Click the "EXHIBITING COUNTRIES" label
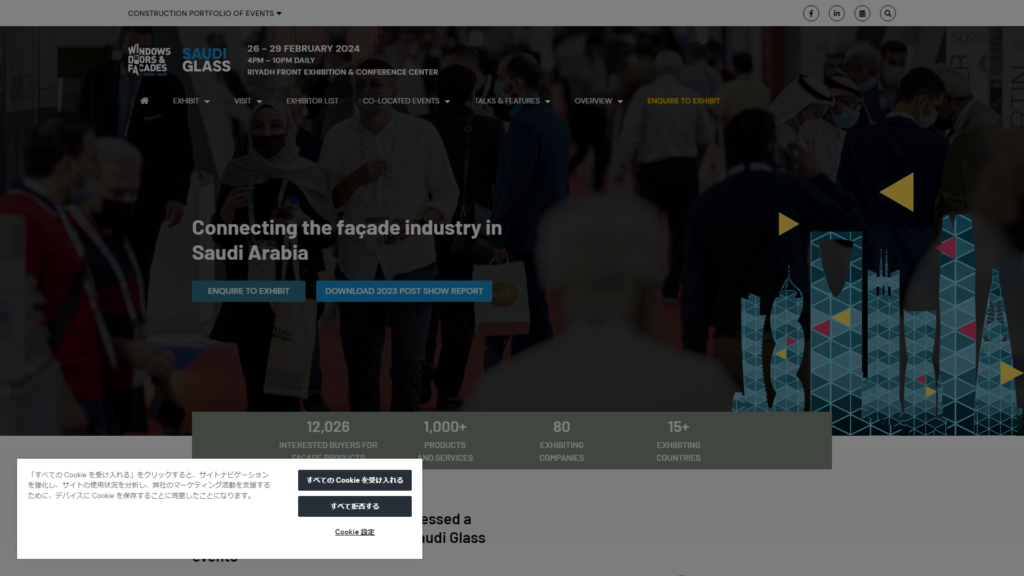Image resolution: width=1024 pixels, height=576 pixels. click(x=679, y=451)
